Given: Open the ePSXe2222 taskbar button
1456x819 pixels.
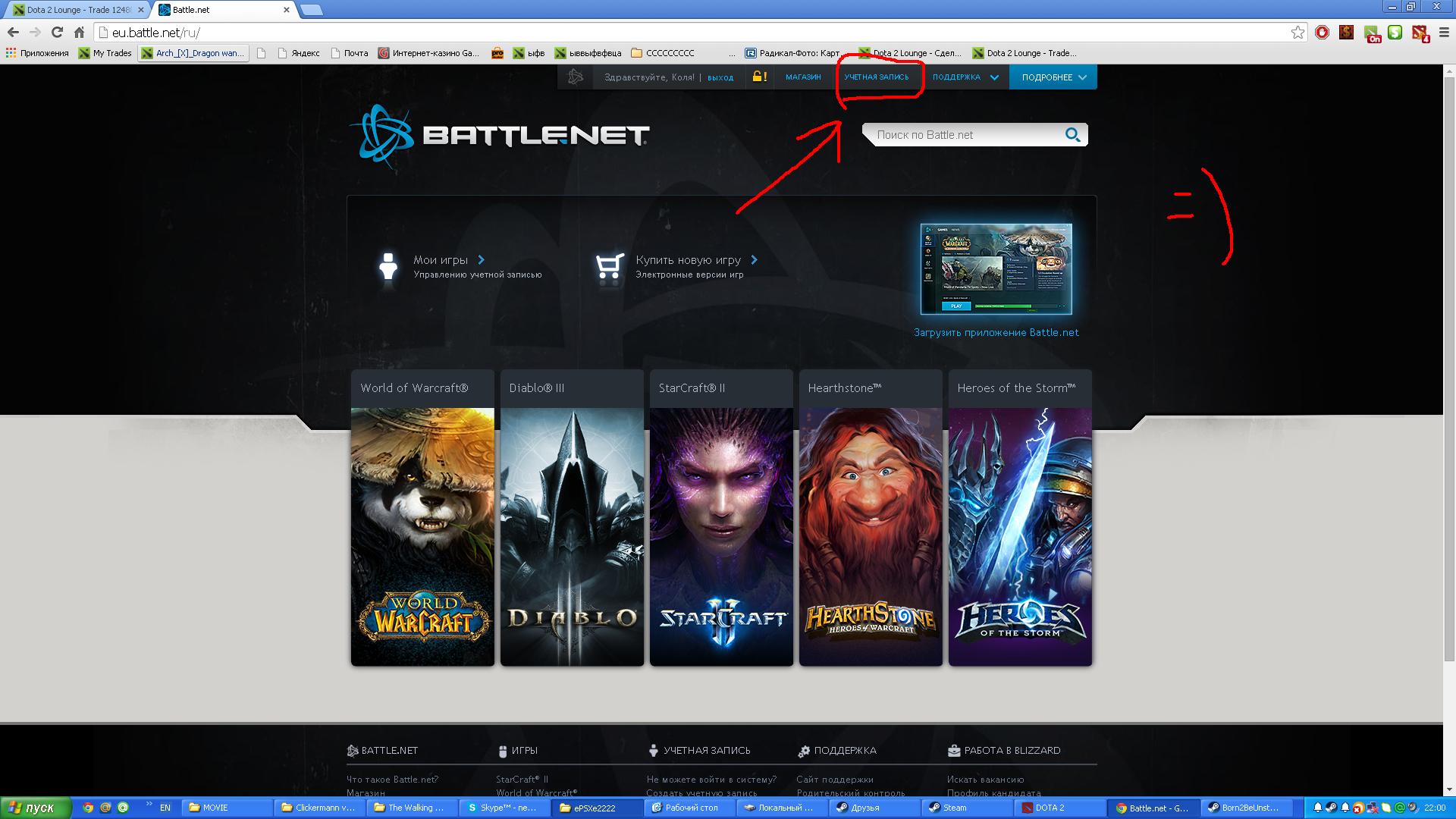Looking at the screenshot, I should 598,808.
